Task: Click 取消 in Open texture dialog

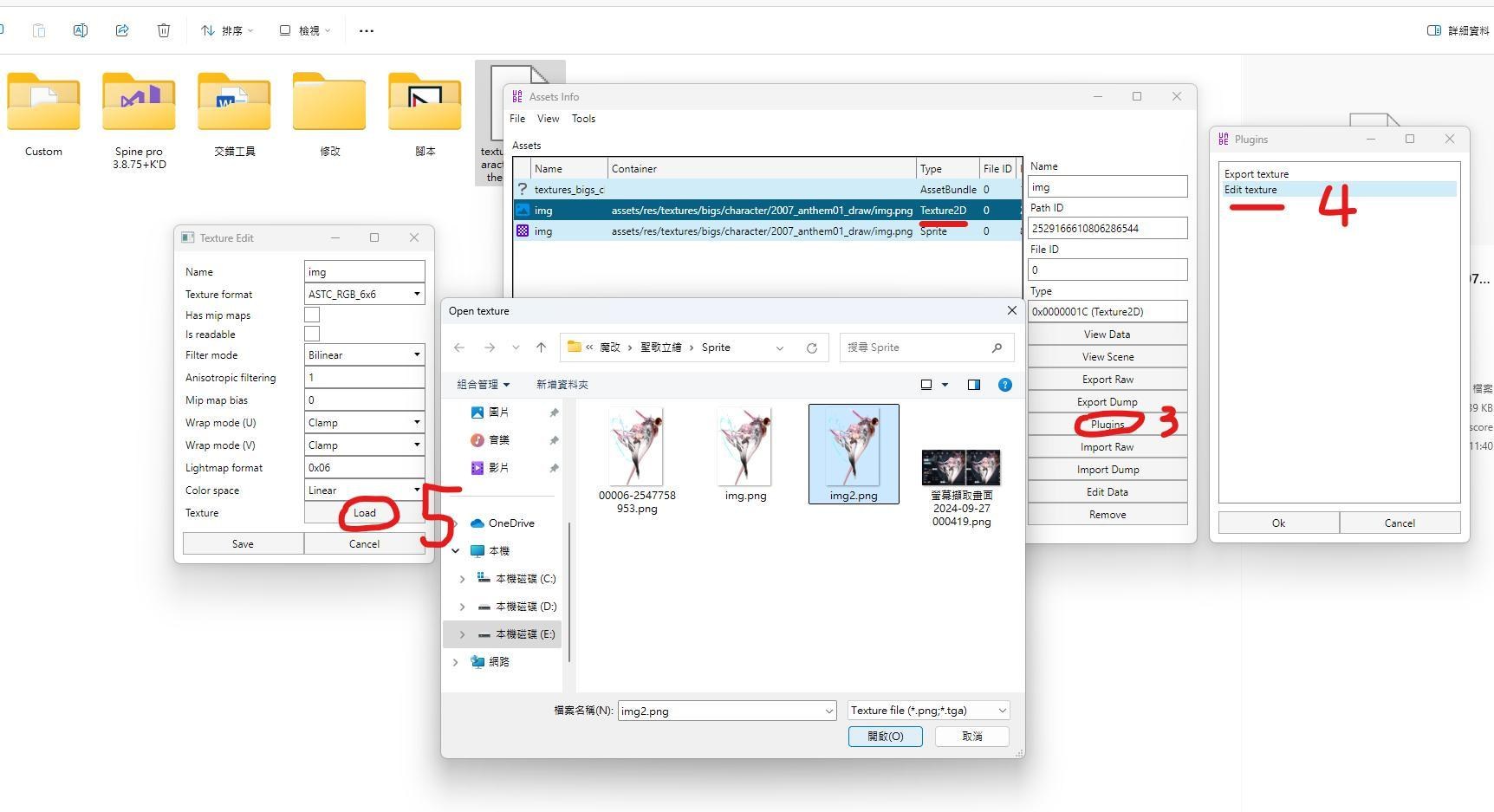Action: click(972, 737)
